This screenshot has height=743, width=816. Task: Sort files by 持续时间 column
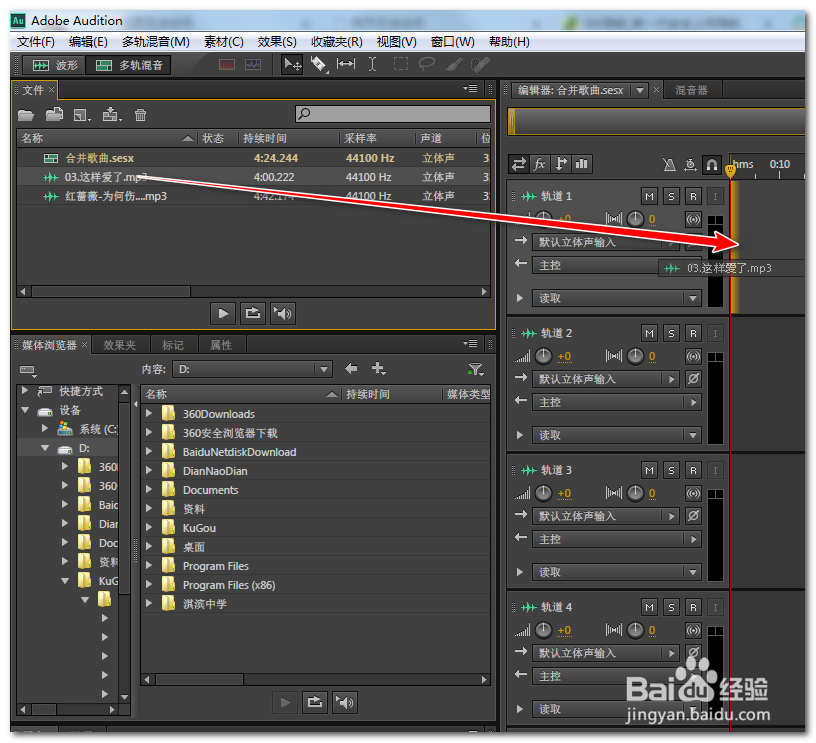(288, 138)
